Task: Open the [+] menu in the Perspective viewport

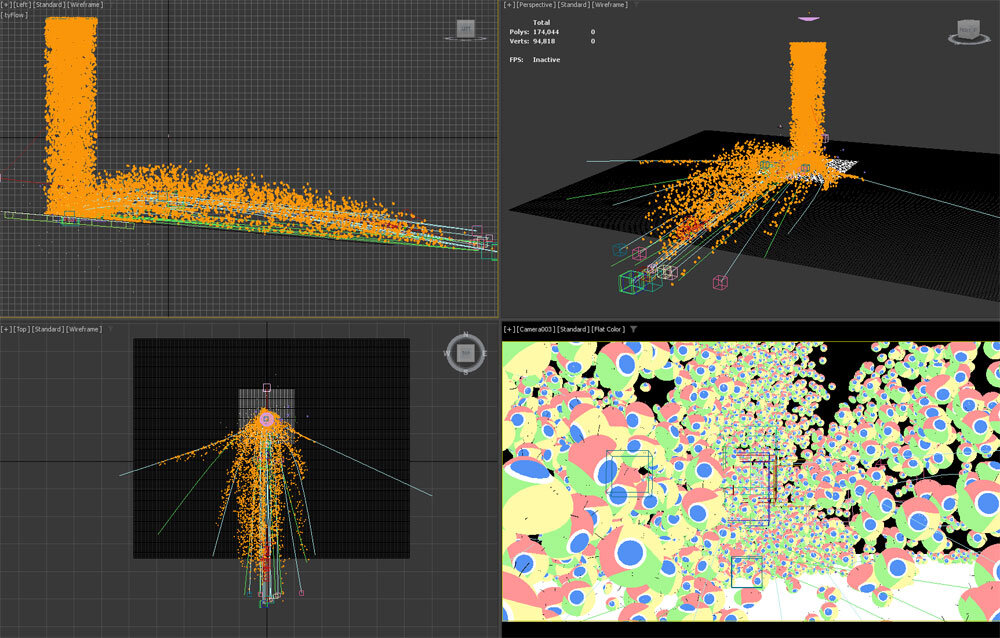Action: pos(509,4)
